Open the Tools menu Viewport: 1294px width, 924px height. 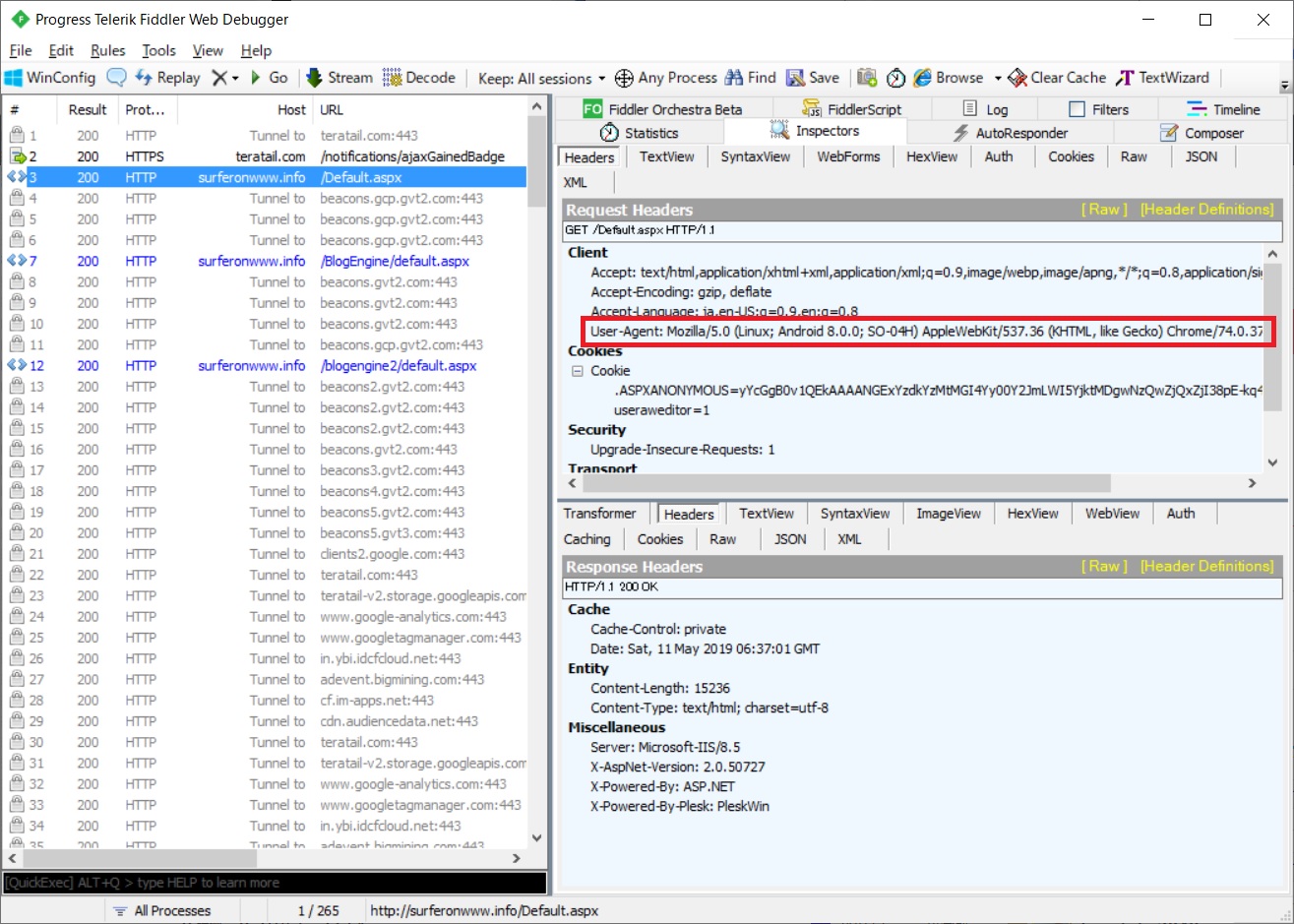(x=158, y=50)
